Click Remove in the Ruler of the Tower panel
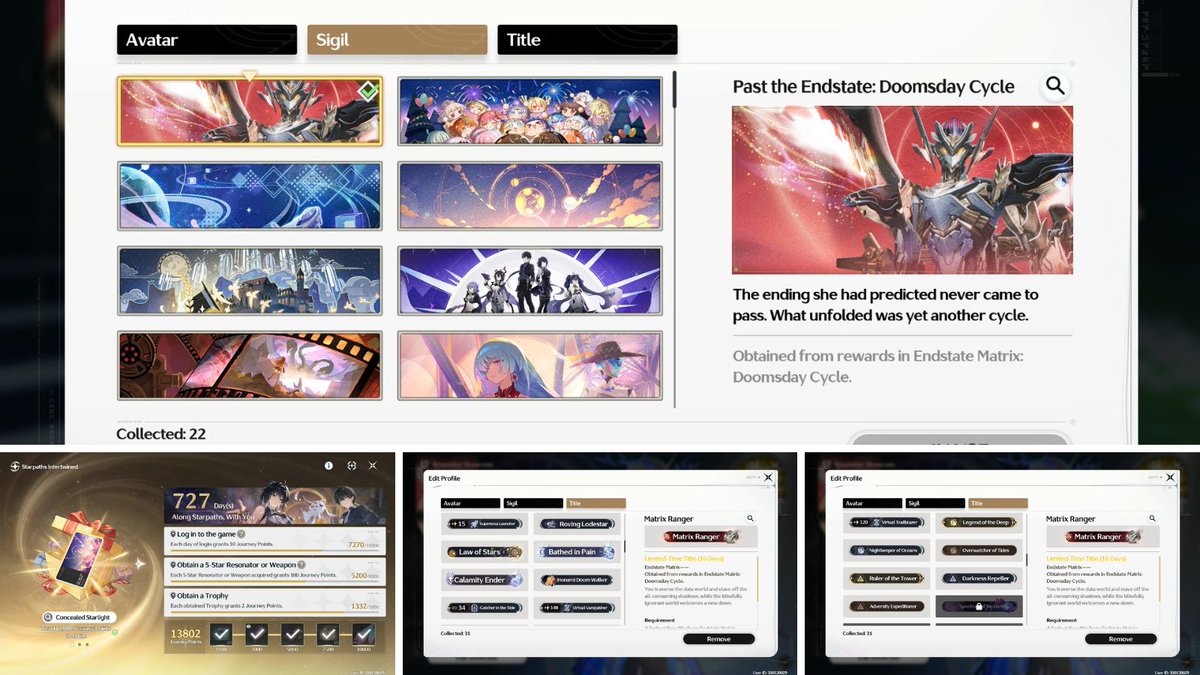Screen dimensions: 1200x675 point(1121,639)
